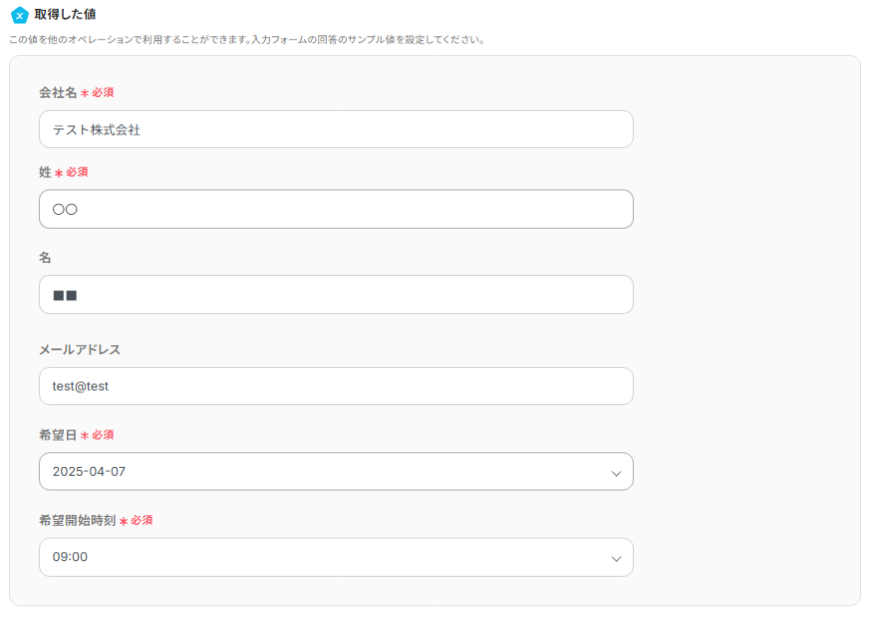The height and width of the screenshot is (620, 871).
Task: Focus the 姓 input containing ○○
Action: point(336,209)
